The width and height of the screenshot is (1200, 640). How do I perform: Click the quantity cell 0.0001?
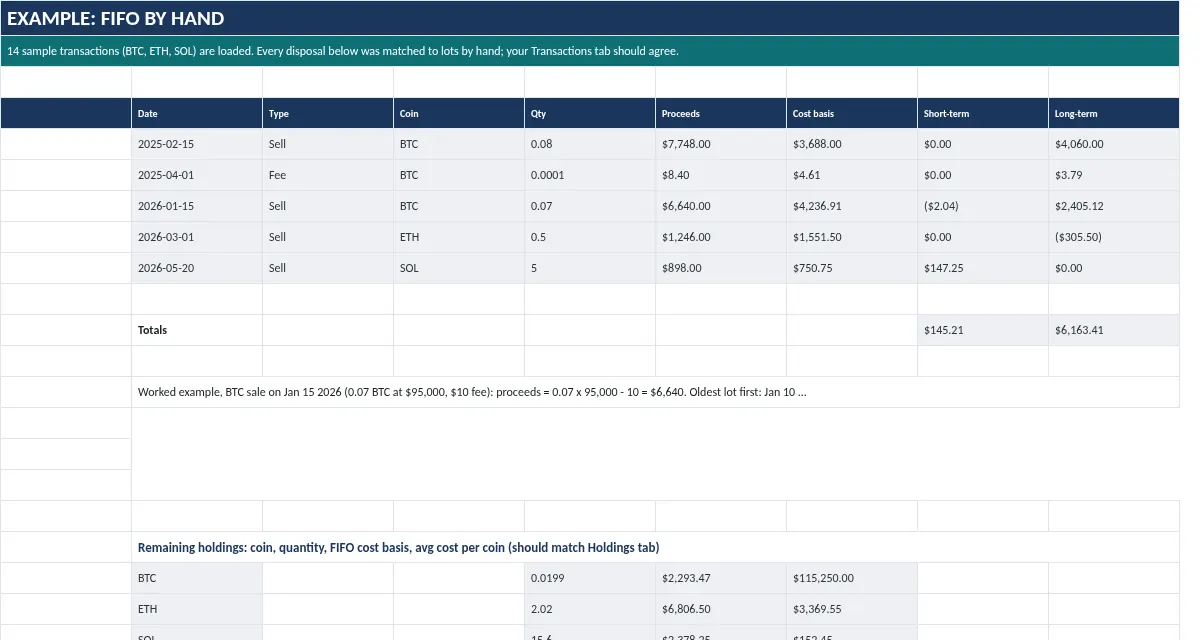point(590,175)
